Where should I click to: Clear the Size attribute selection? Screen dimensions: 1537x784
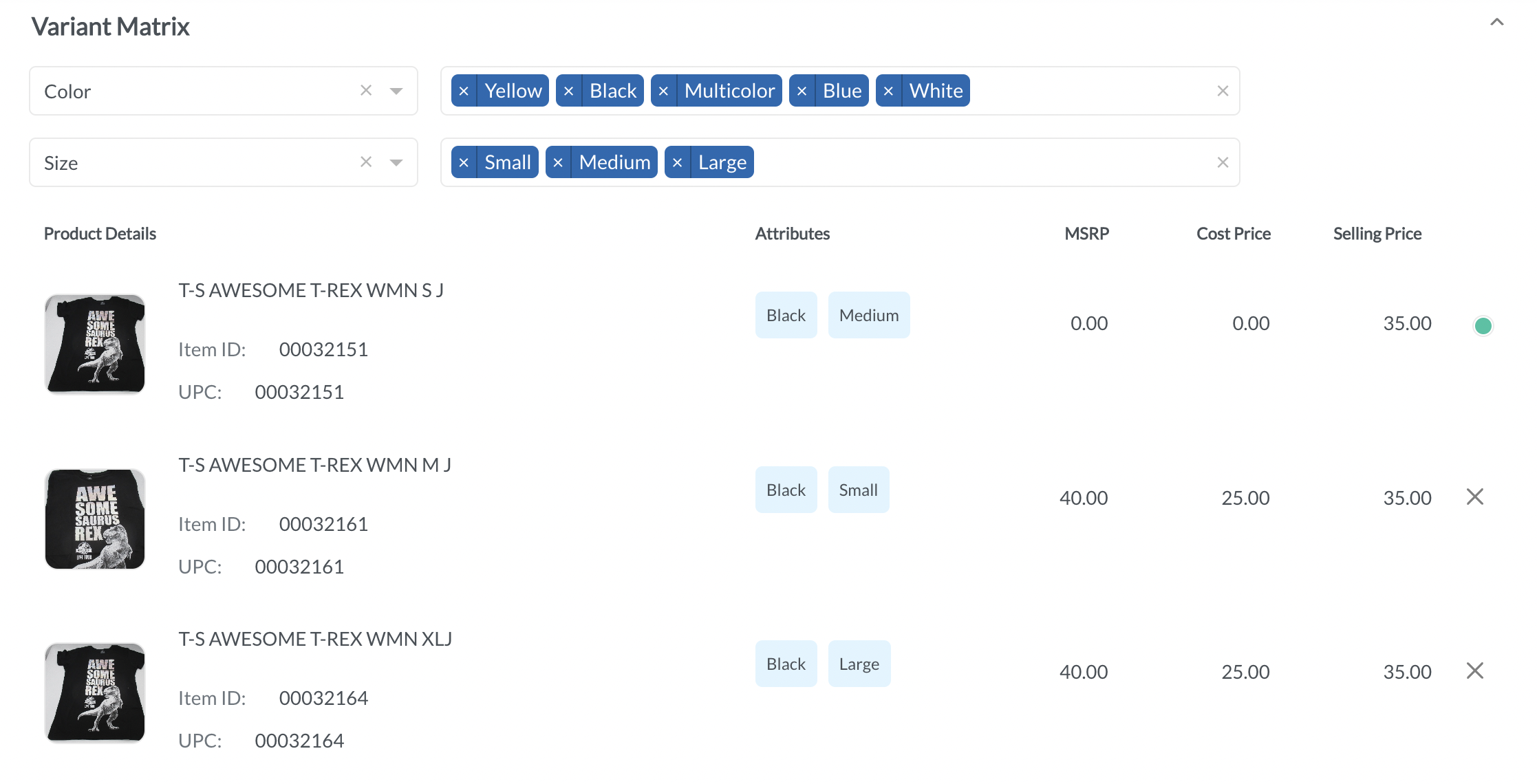coord(366,162)
